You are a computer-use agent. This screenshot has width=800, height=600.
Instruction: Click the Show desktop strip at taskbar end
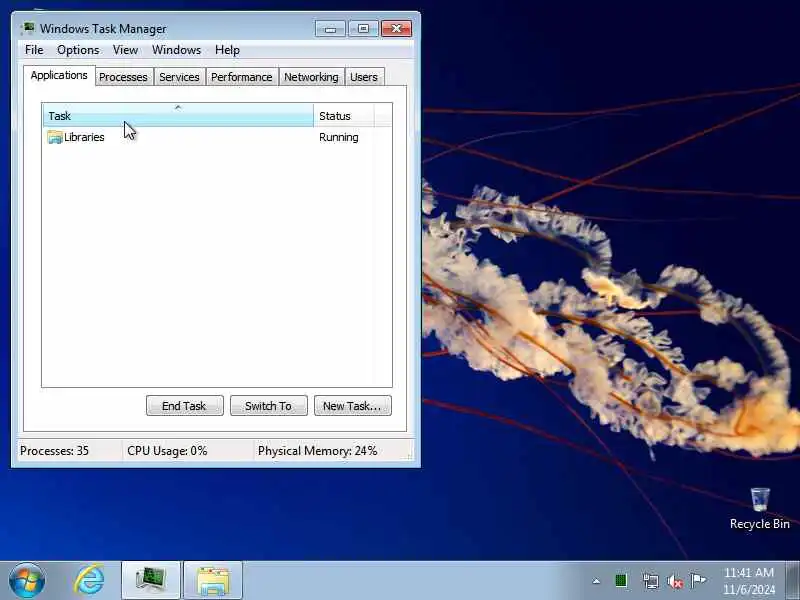[x=792, y=581]
